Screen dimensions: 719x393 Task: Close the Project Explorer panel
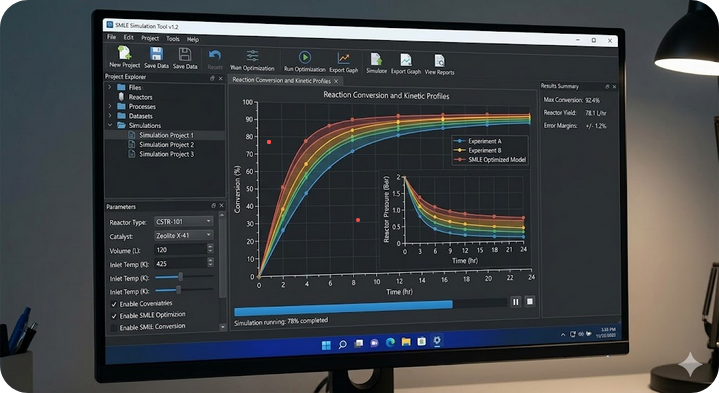pyautogui.click(x=221, y=78)
